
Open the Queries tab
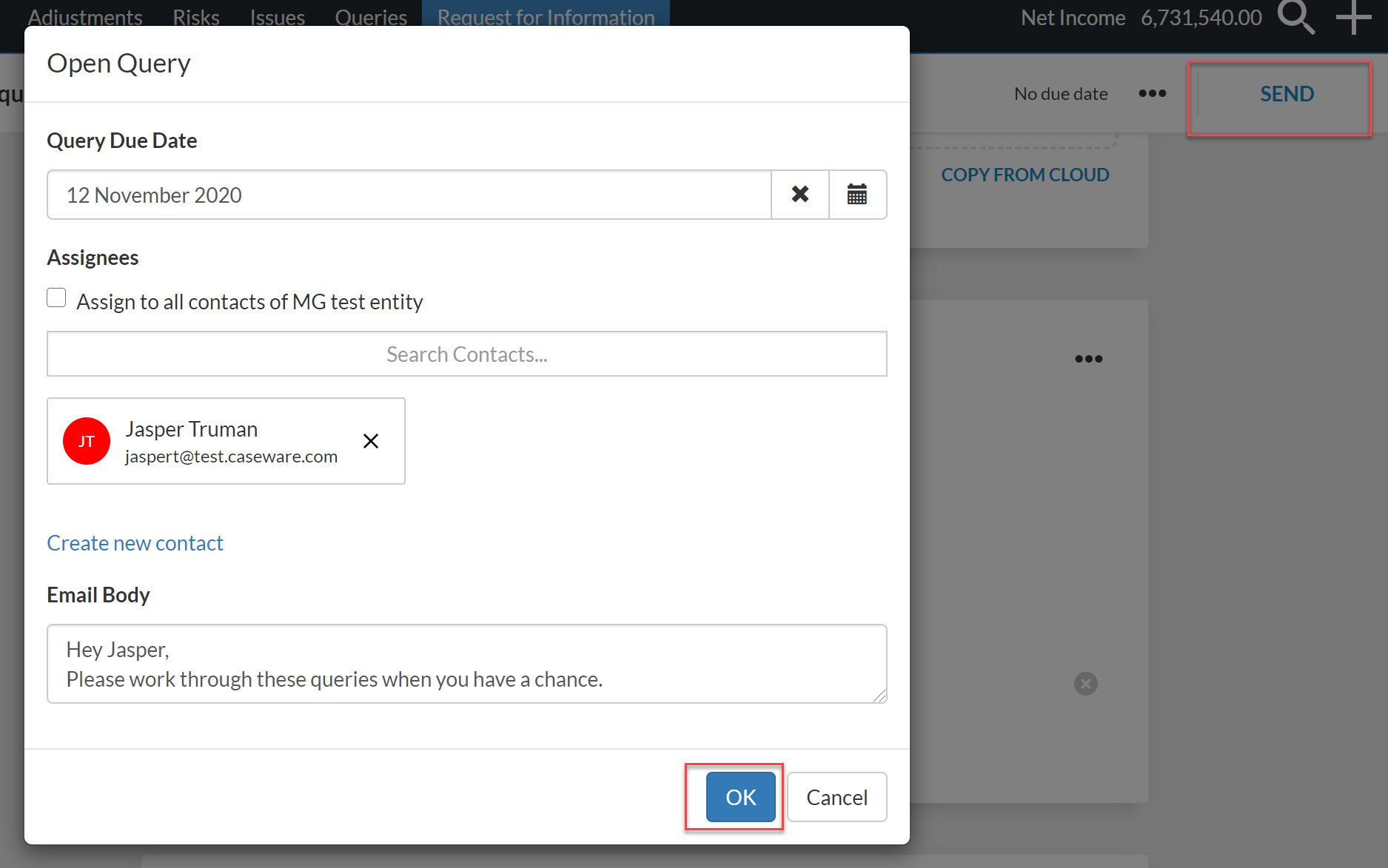click(371, 16)
